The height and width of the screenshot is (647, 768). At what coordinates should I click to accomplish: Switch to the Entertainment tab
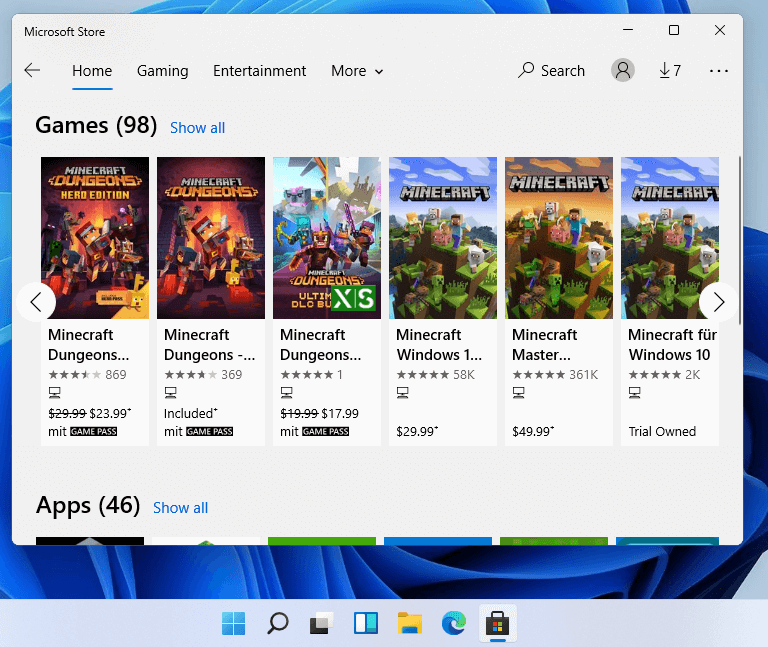click(260, 71)
